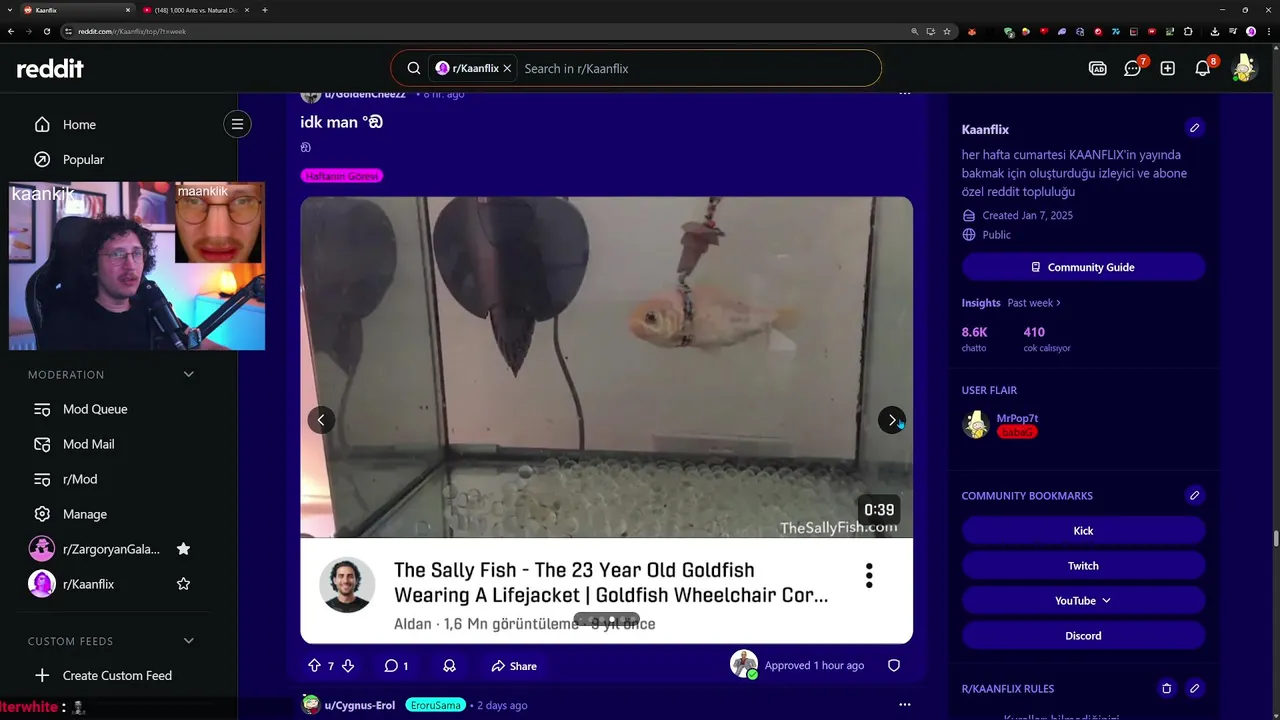Expand the YouTube bookmark dropdown
The width and height of the screenshot is (1280, 720).
point(1083,600)
